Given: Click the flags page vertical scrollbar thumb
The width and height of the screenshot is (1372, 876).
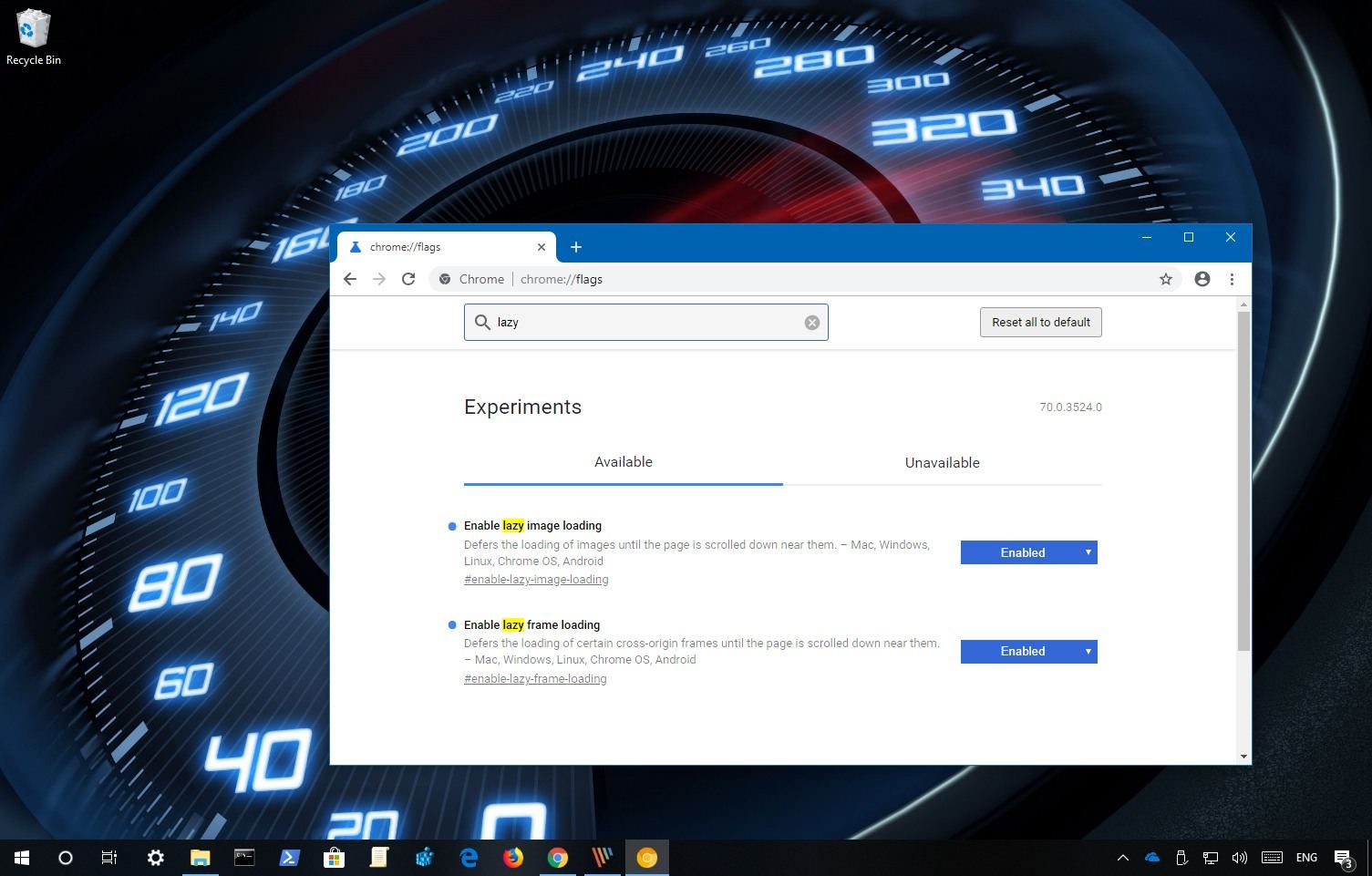Looking at the screenshot, I should [1243, 481].
